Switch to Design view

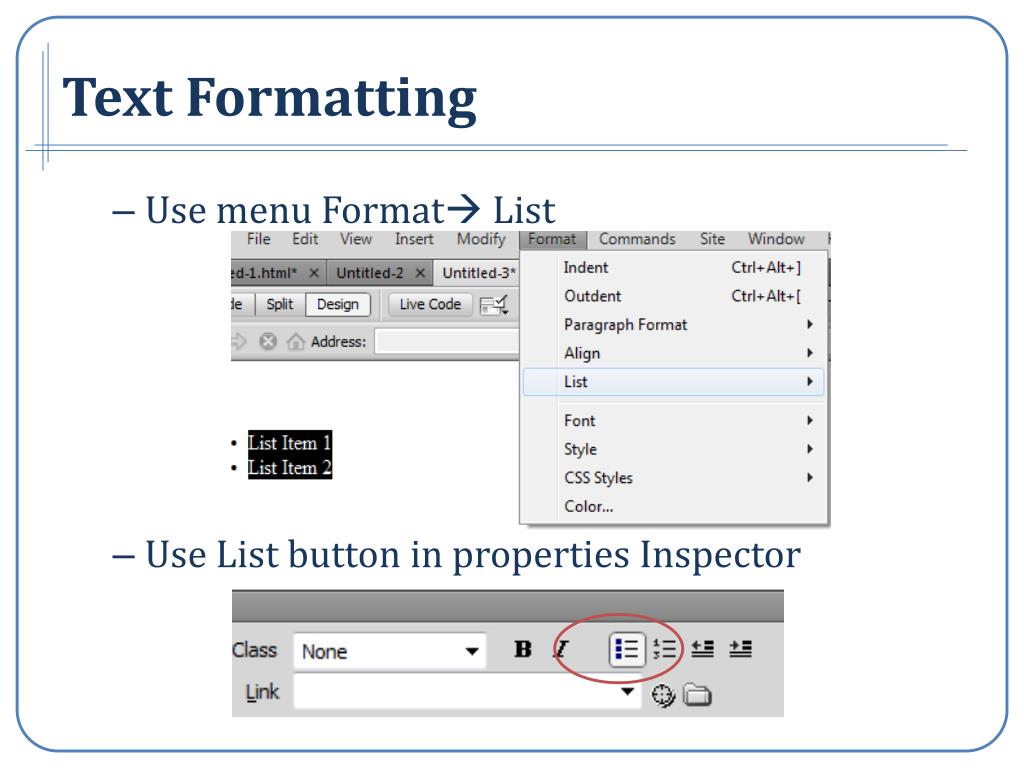(x=338, y=304)
